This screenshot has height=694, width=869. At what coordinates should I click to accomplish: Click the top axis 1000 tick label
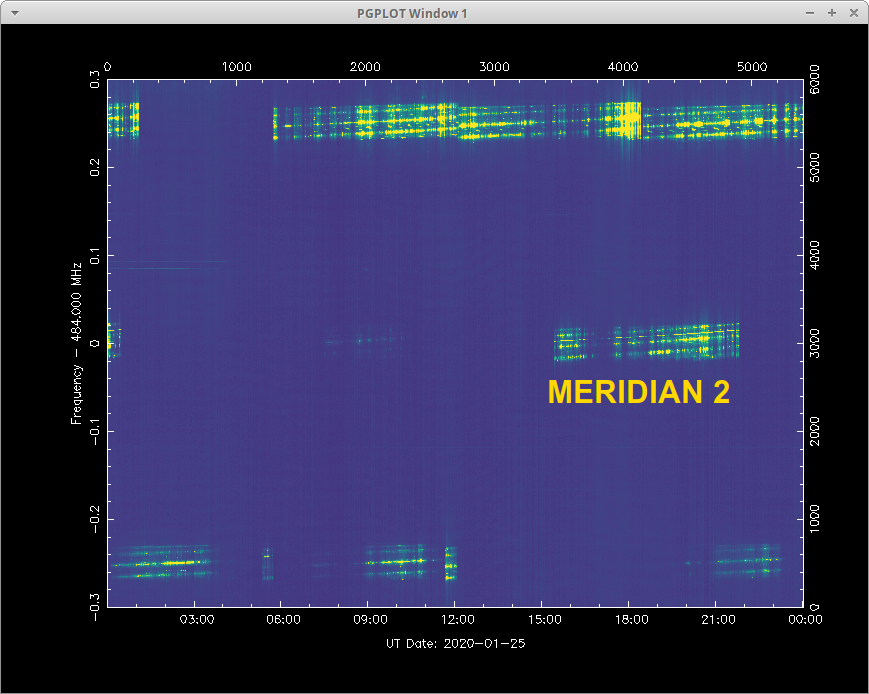click(x=237, y=67)
